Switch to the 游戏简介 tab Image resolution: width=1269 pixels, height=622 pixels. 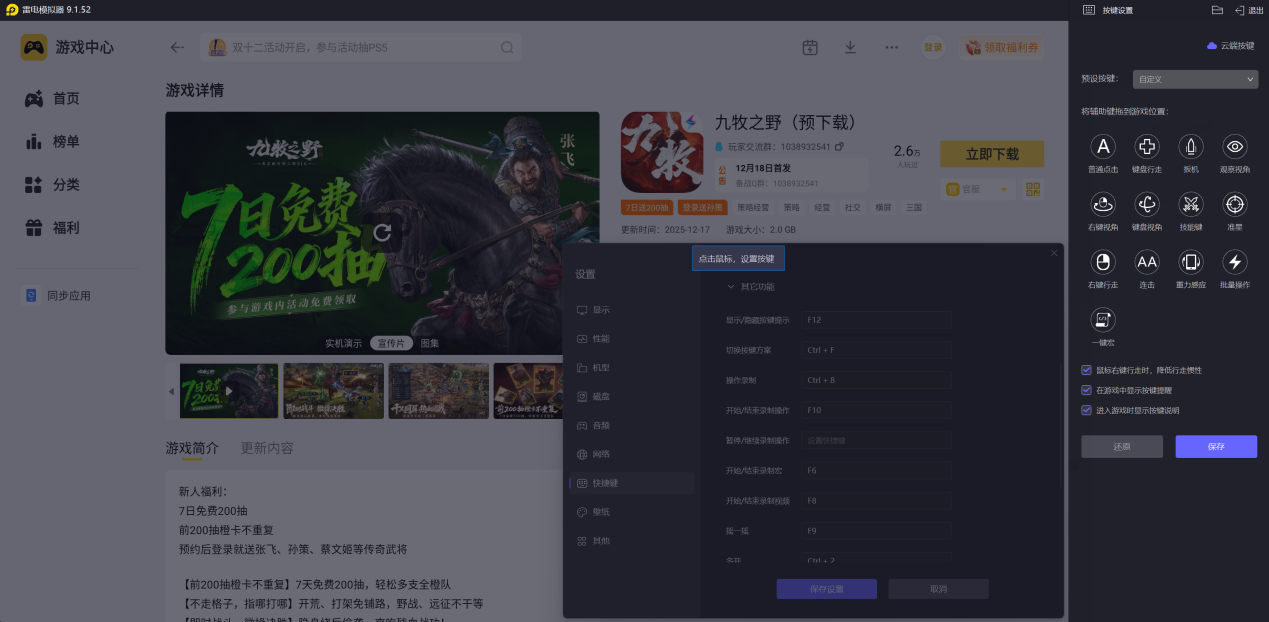point(192,448)
